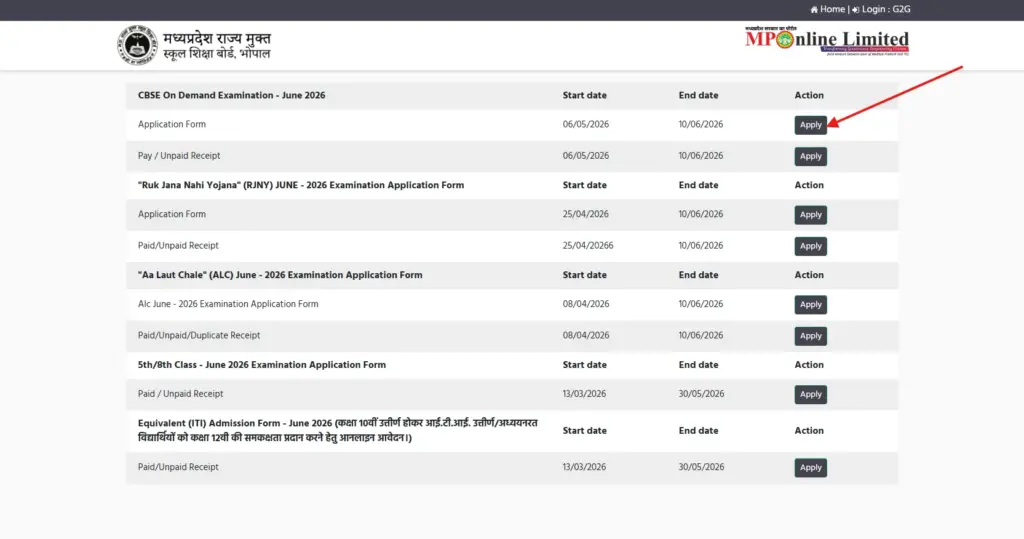Click the Hindi board name text
The image size is (1024, 539).
(217, 46)
